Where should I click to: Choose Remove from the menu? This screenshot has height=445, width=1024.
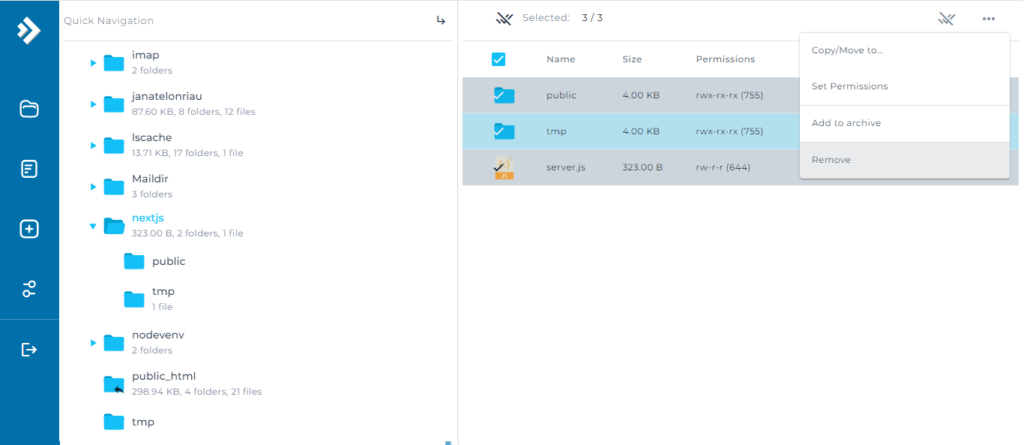[904, 160]
